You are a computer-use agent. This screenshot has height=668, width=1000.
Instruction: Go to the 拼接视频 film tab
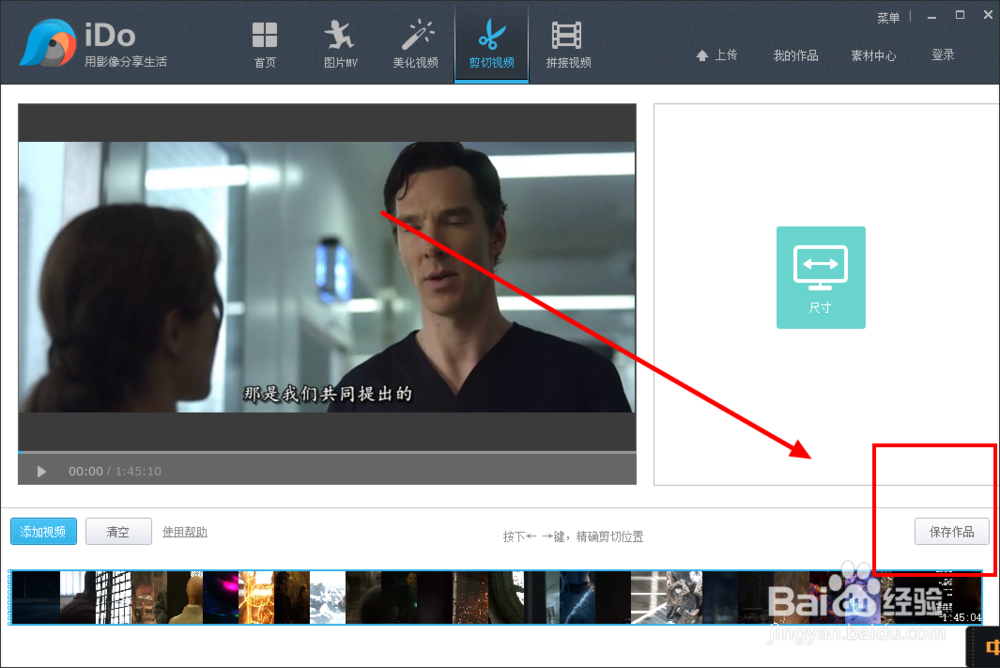568,44
